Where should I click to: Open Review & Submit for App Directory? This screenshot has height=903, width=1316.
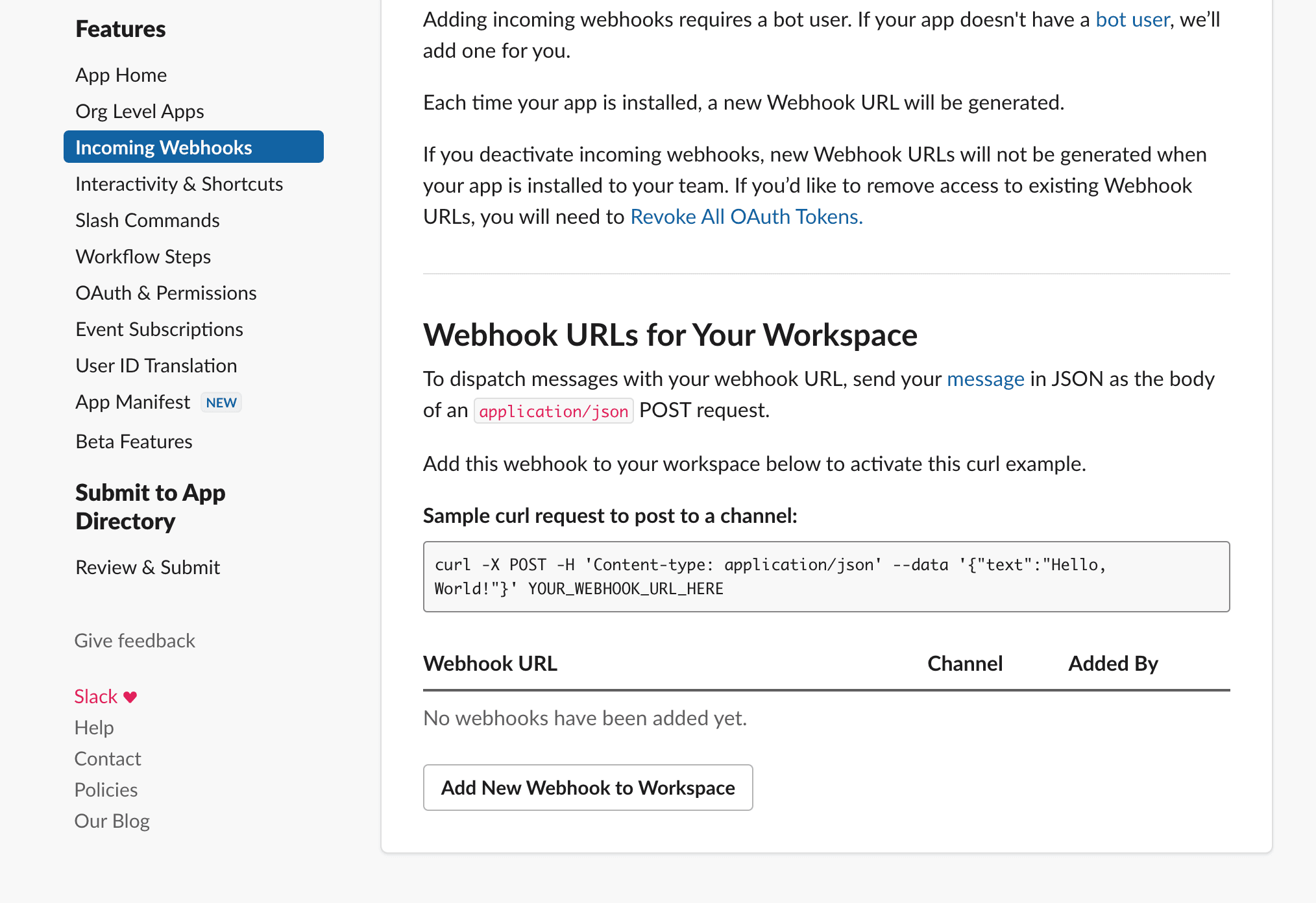tap(147, 567)
